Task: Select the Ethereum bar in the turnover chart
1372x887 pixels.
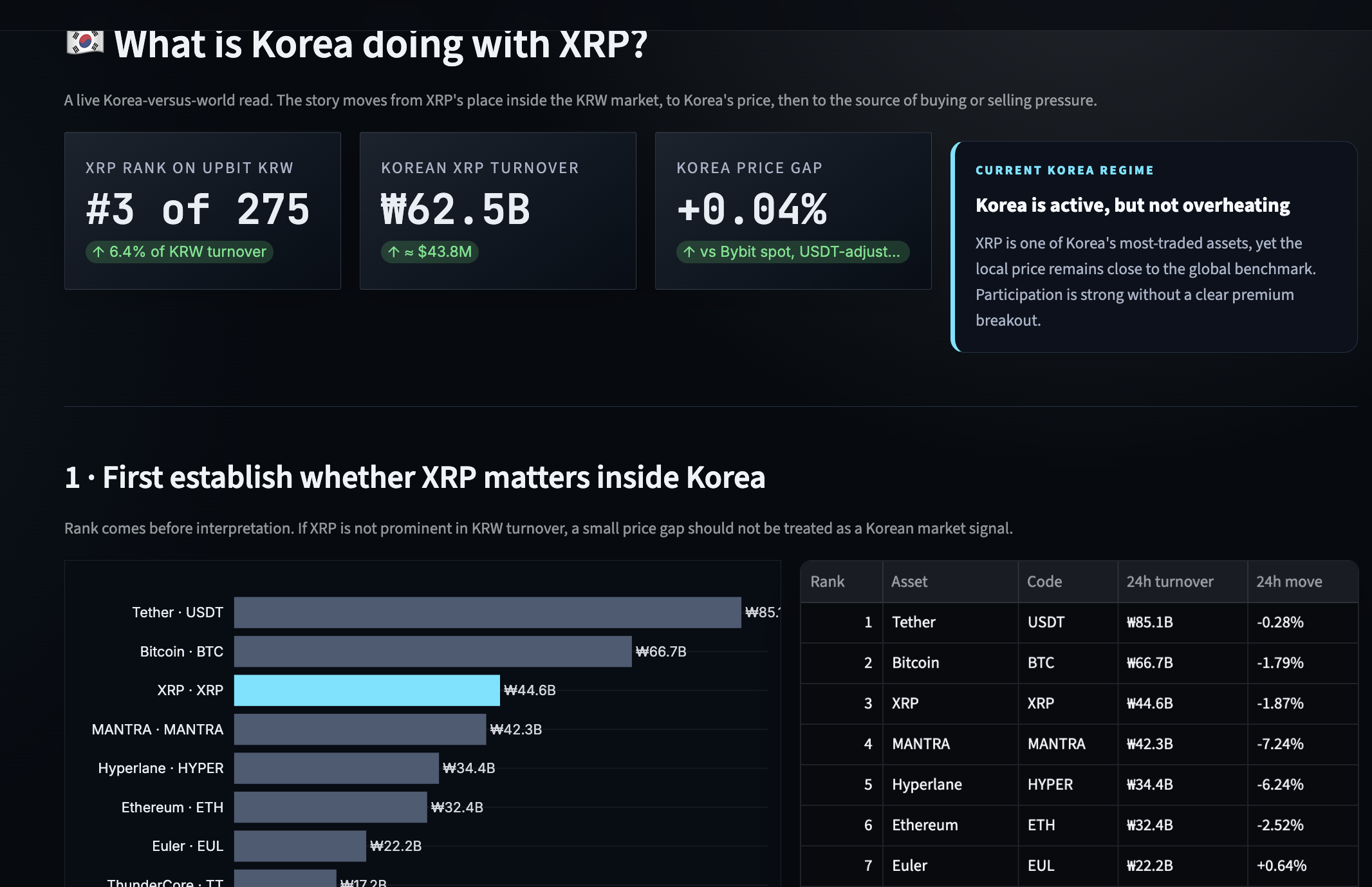Action: [x=330, y=807]
